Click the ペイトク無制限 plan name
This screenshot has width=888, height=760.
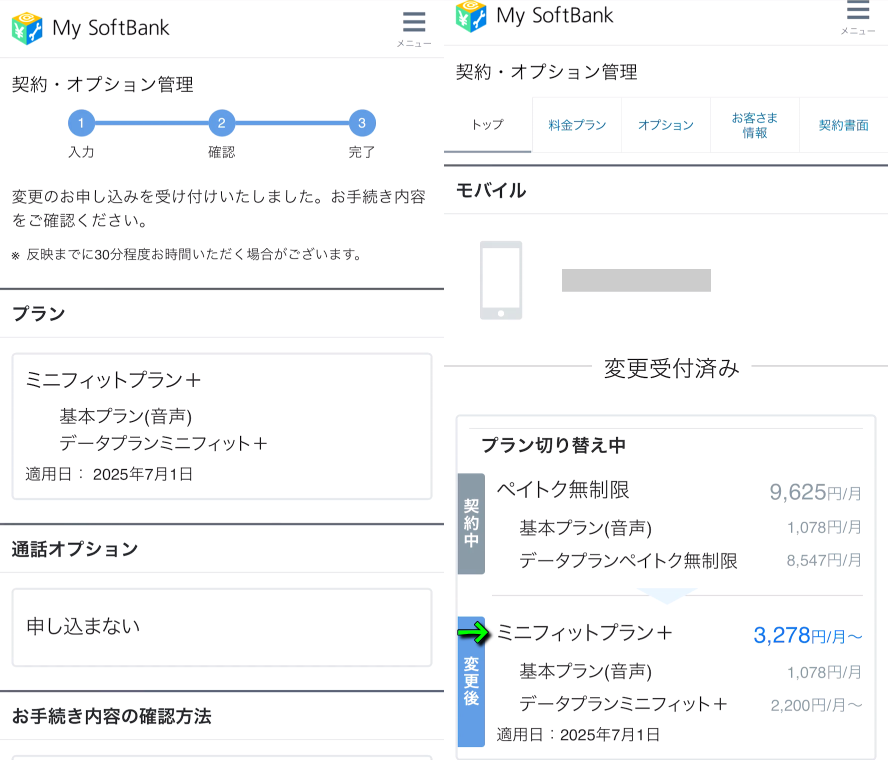(x=563, y=490)
